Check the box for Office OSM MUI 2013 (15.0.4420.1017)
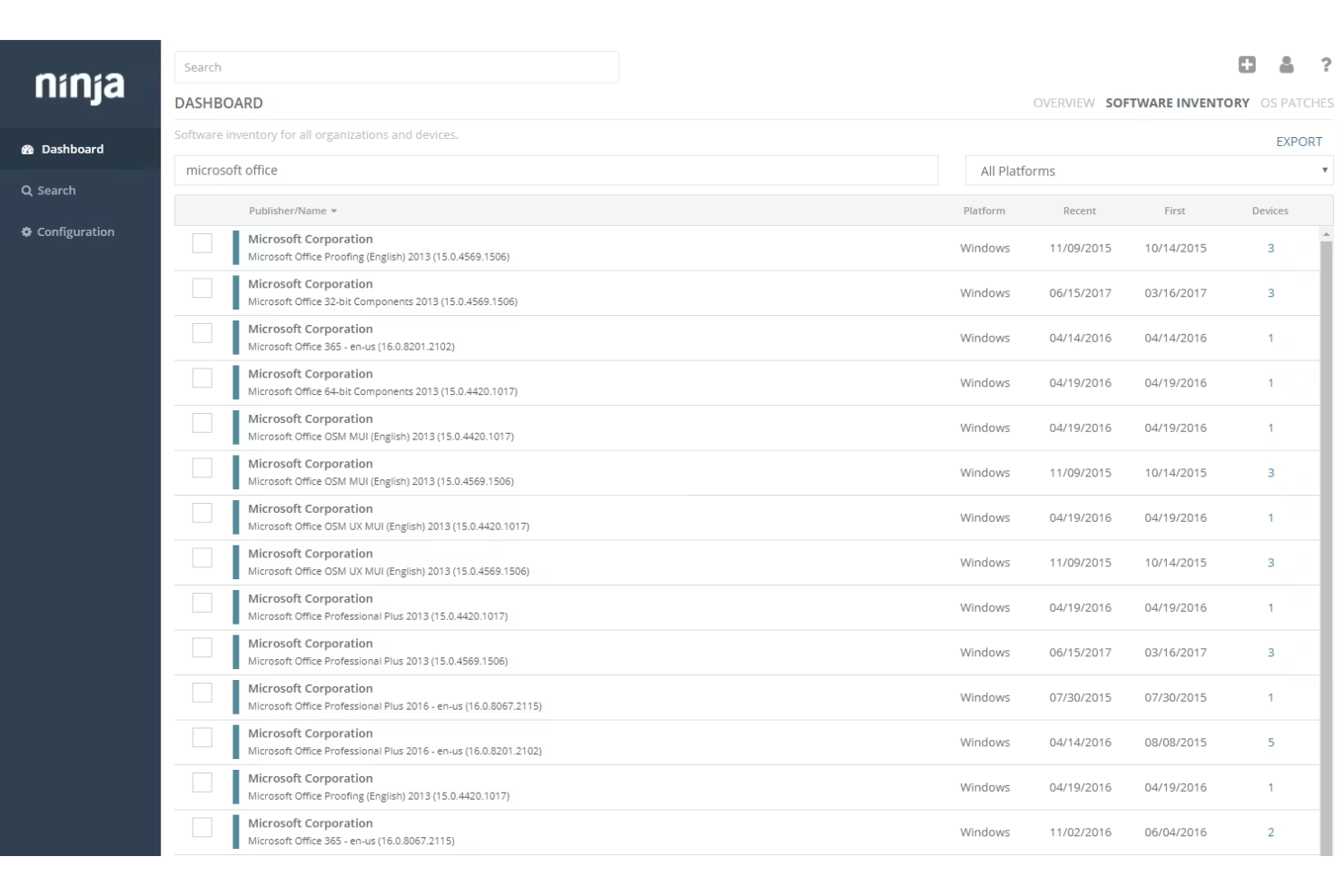This screenshot has height=896, width=1344. point(203,423)
